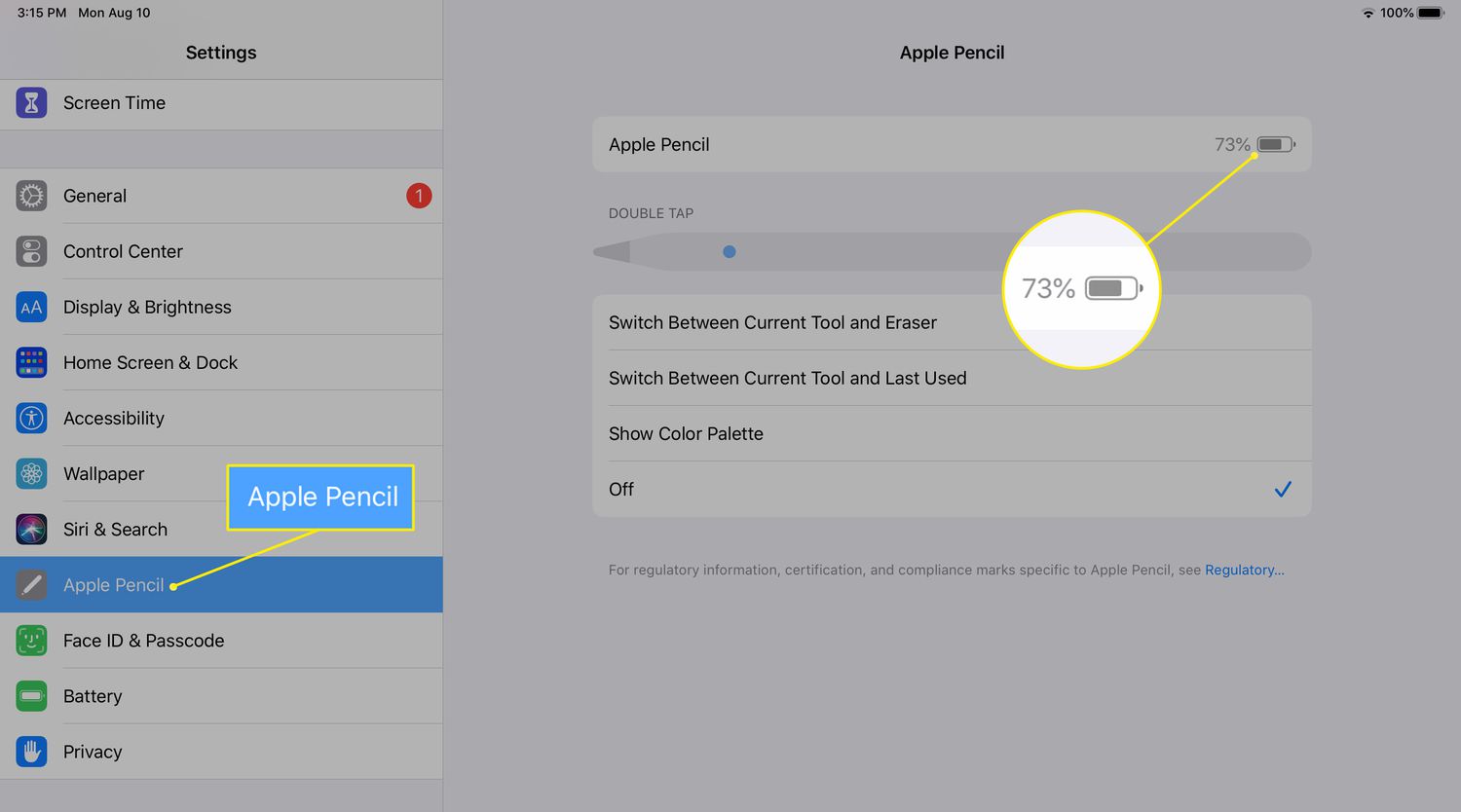
Task: Open Control Center toggles icon
Action: tap(31, 251)
